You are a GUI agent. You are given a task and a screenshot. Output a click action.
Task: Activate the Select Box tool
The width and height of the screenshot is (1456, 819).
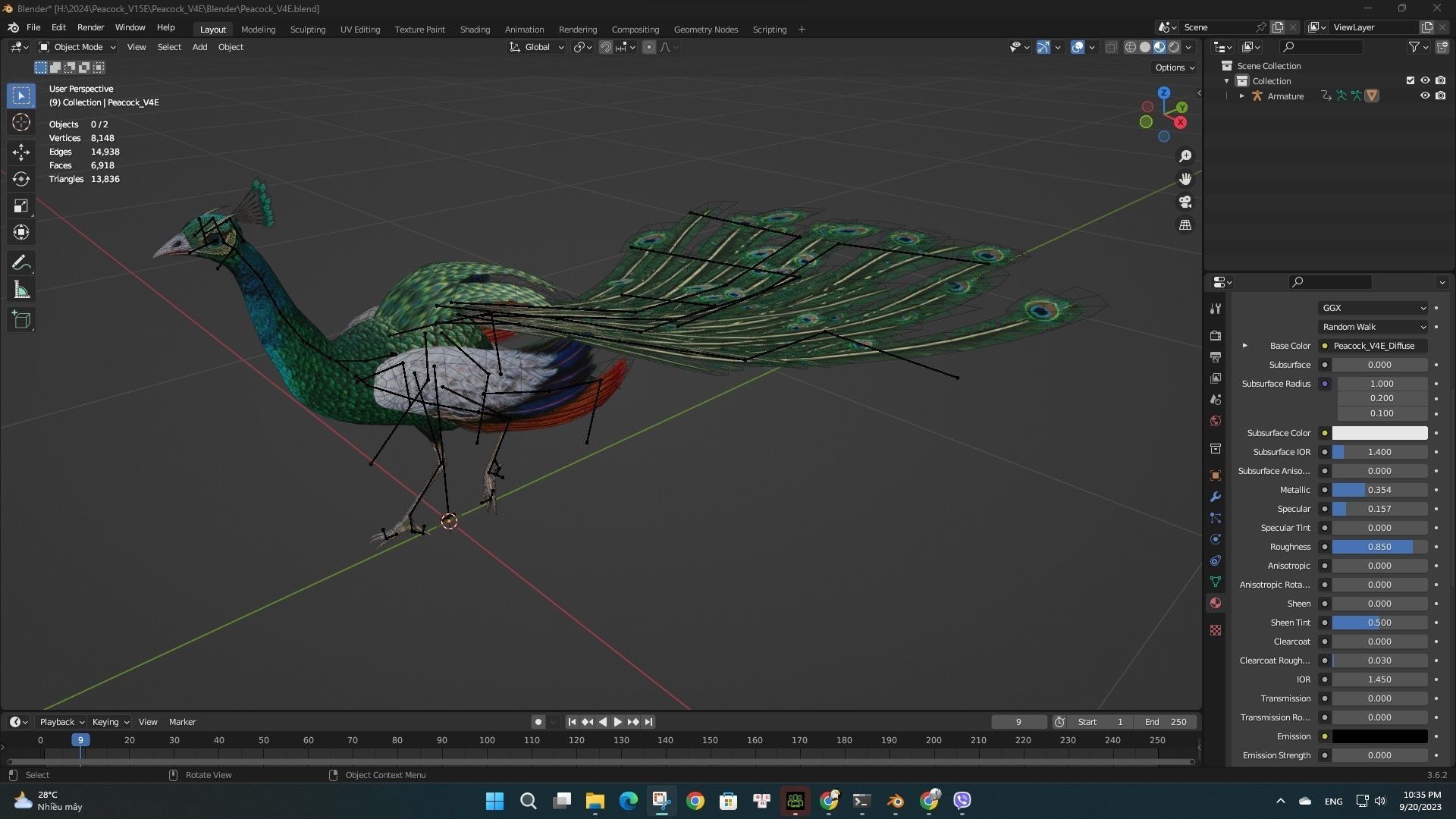pyautogui.click(x=21, y=96)
